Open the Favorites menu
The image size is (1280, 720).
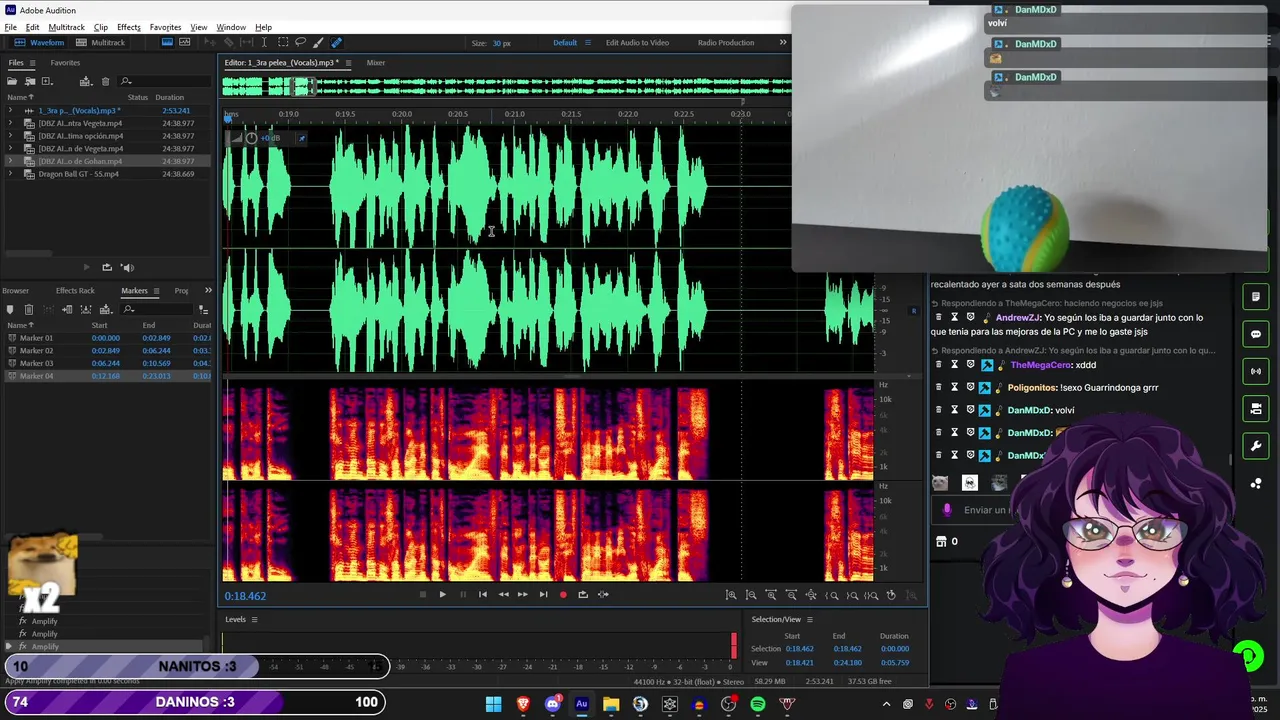[x=165, y=27]
